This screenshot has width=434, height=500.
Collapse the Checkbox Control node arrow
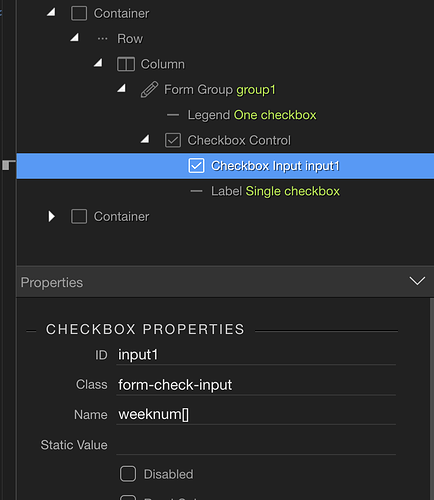[x=145, y=139]
